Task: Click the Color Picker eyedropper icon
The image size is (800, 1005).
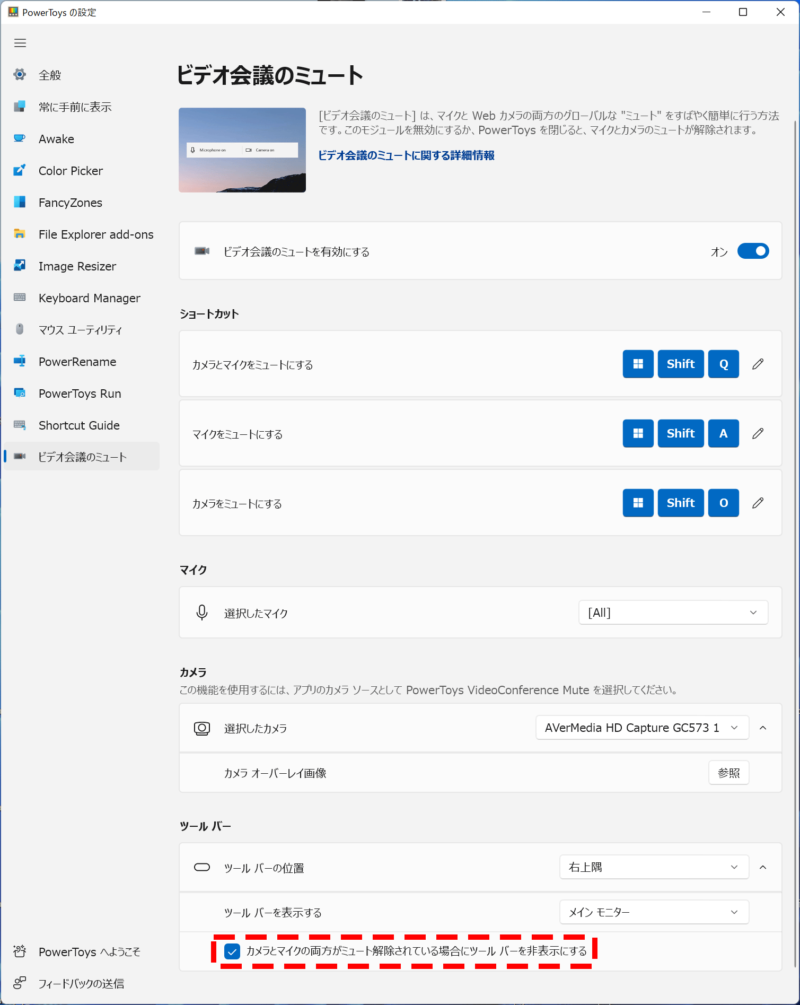Action: click(20, 170)
